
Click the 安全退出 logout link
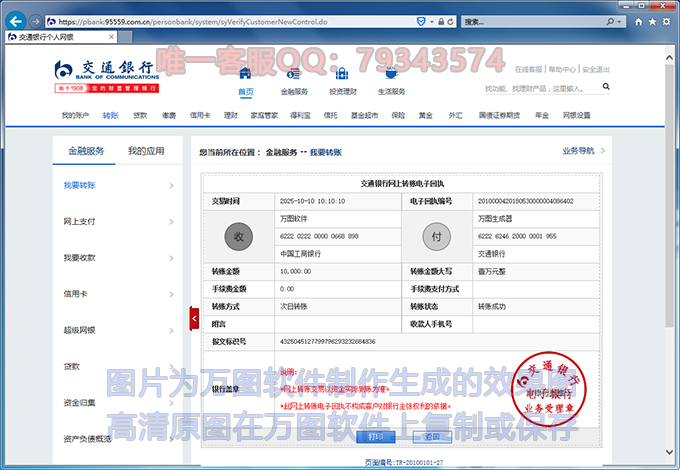click(596, 70)
